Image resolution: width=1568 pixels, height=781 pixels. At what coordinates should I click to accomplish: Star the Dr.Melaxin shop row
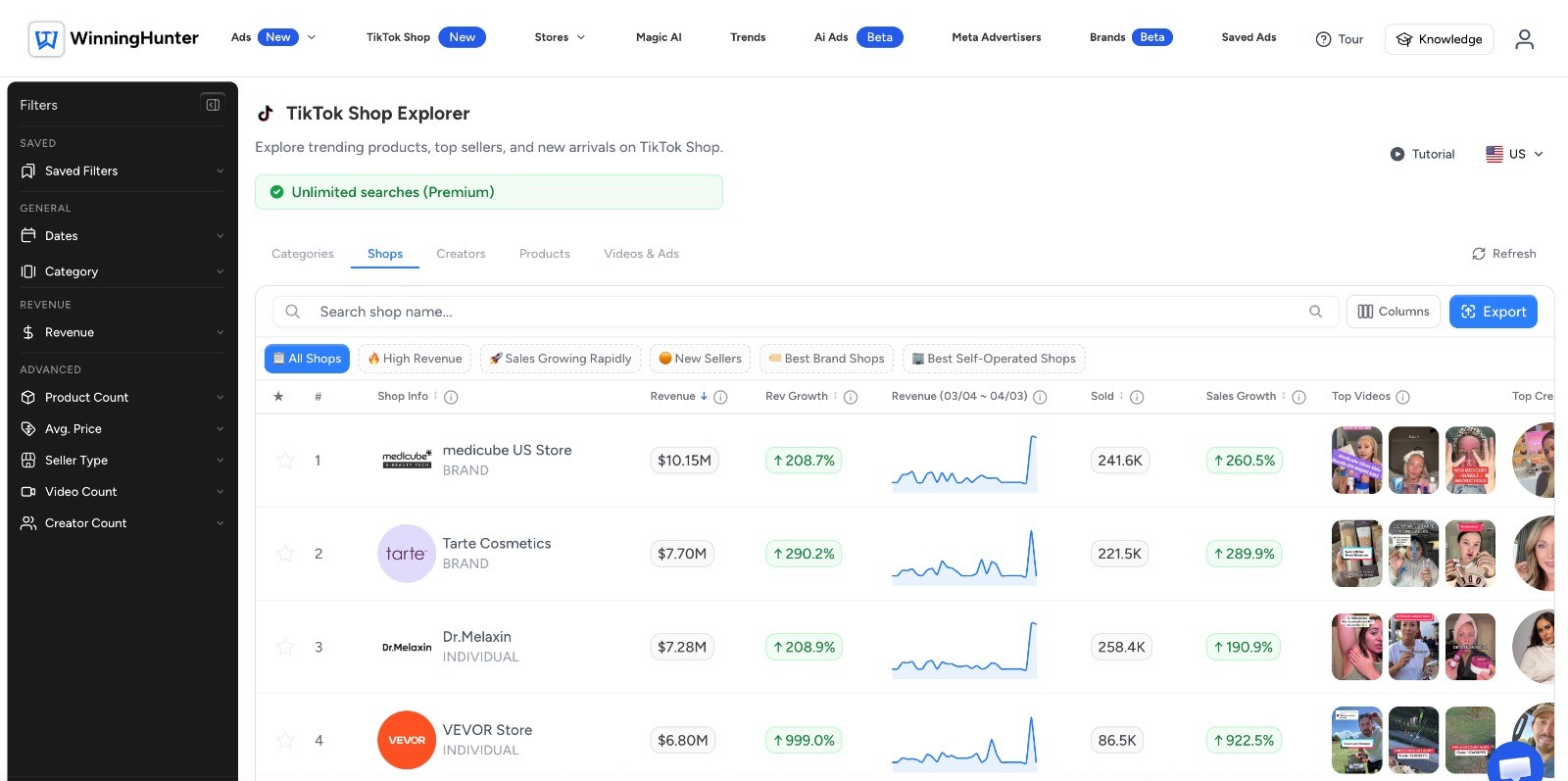tap(285, 647)
